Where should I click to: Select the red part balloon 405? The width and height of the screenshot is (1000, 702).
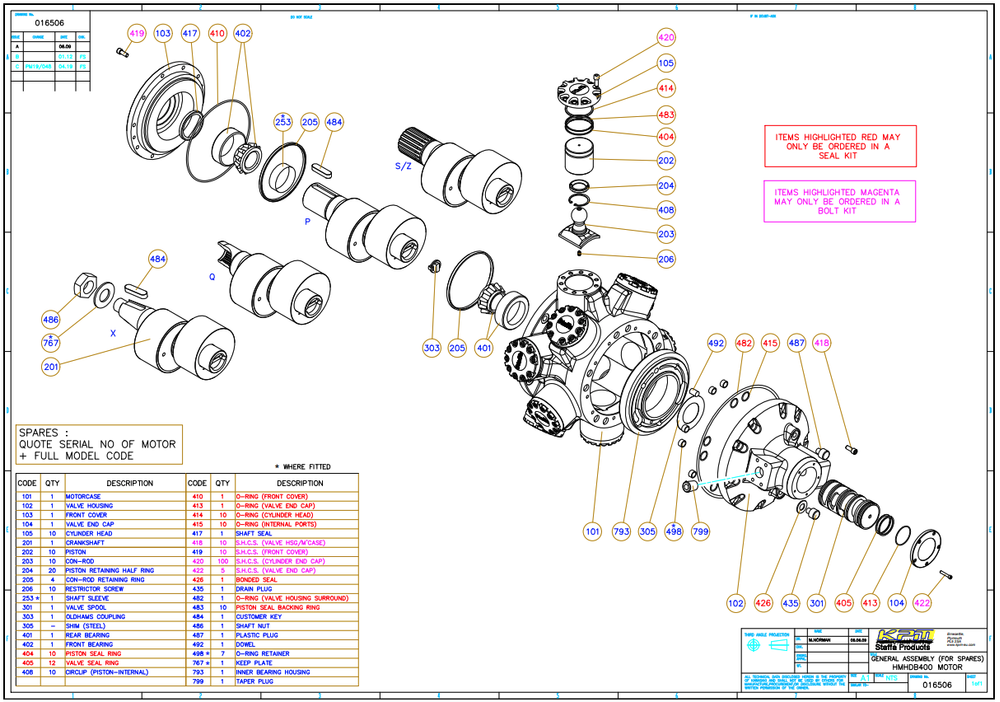[844, 603]
